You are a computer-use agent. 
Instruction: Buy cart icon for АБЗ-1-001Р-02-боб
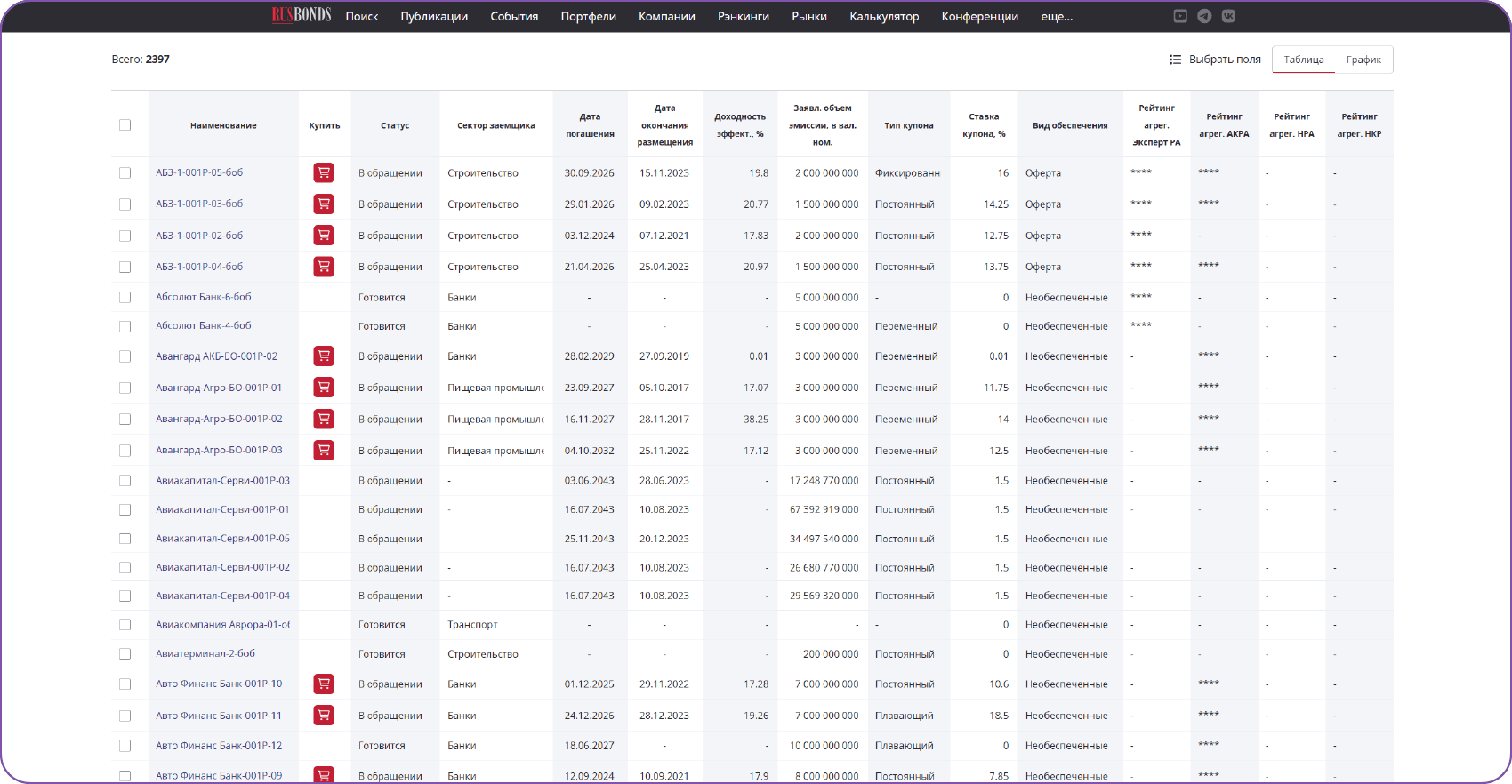pyautogui.click(x=324, y=236)
